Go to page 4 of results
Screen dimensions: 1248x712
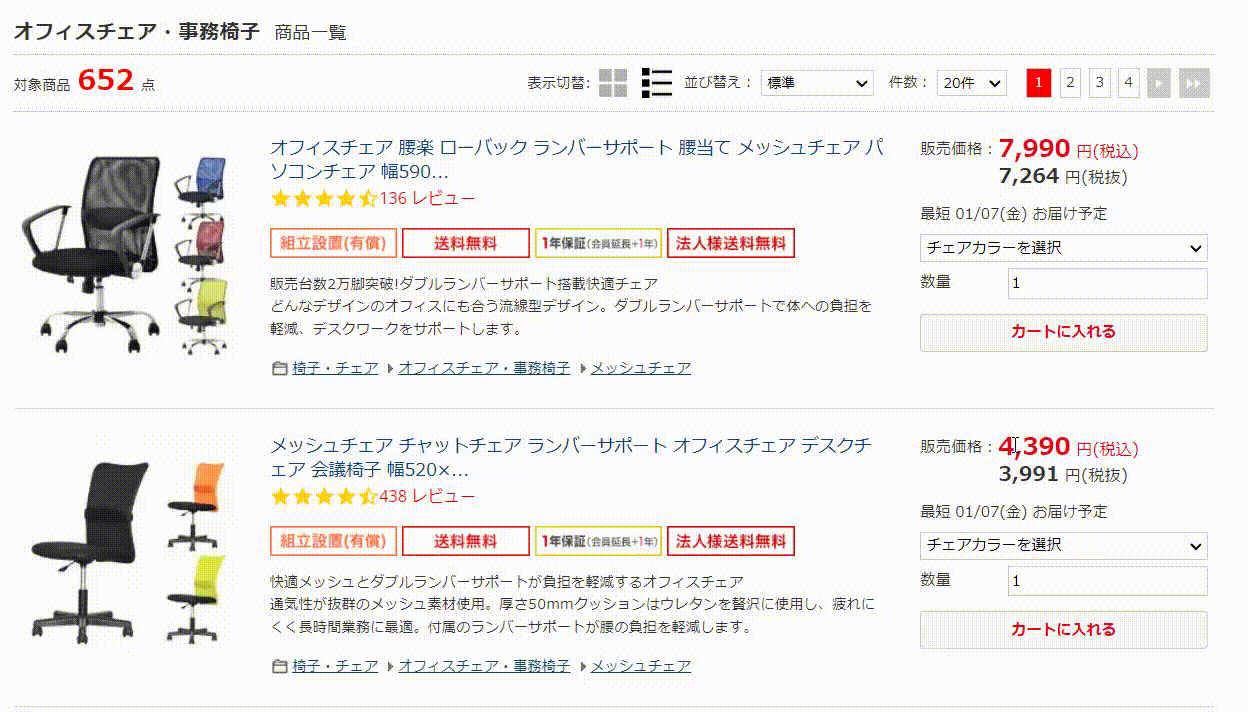click(1129, 83)
